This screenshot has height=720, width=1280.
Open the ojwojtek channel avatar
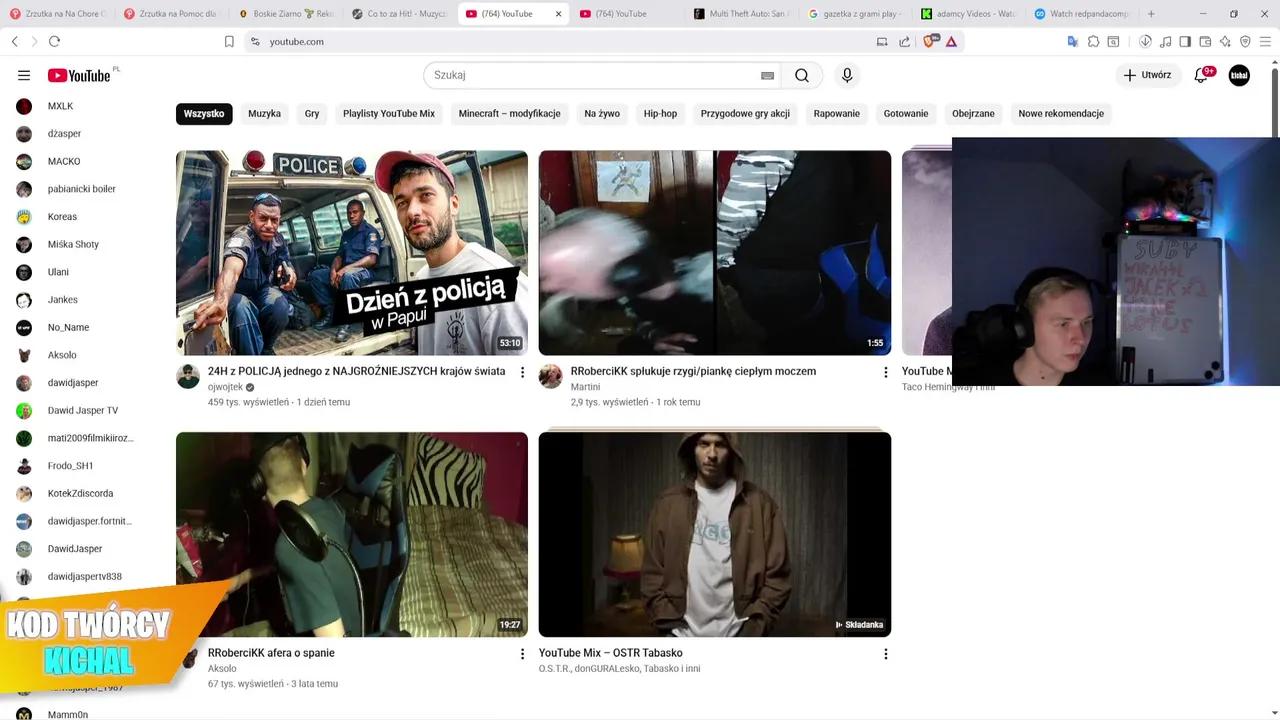(188, 376)
